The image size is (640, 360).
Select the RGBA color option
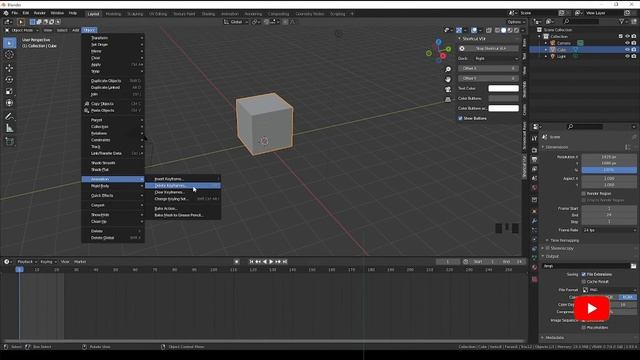tap(627, 297)
